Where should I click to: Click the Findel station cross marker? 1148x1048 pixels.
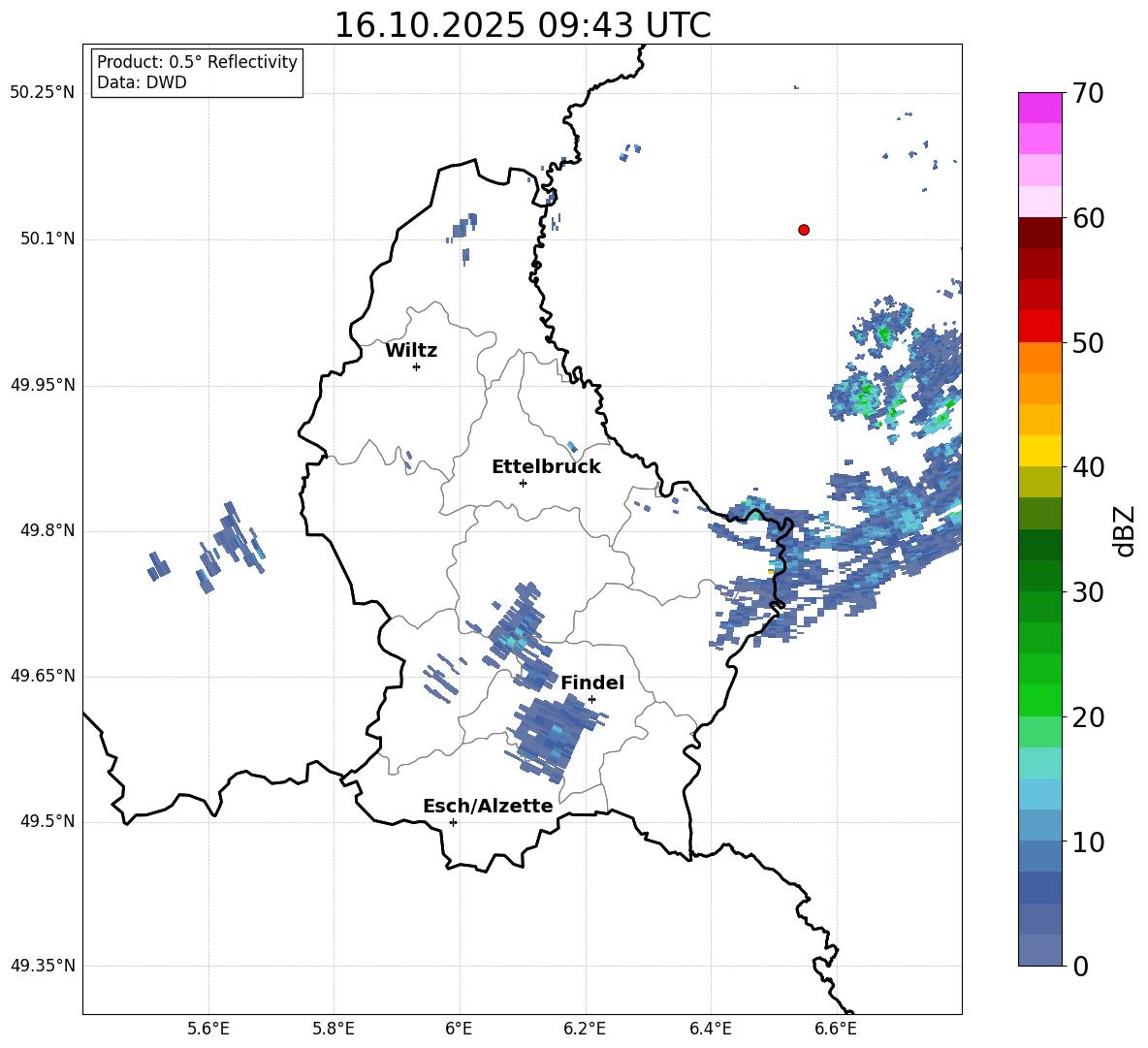pyautogui.click(x=591, y=700)
